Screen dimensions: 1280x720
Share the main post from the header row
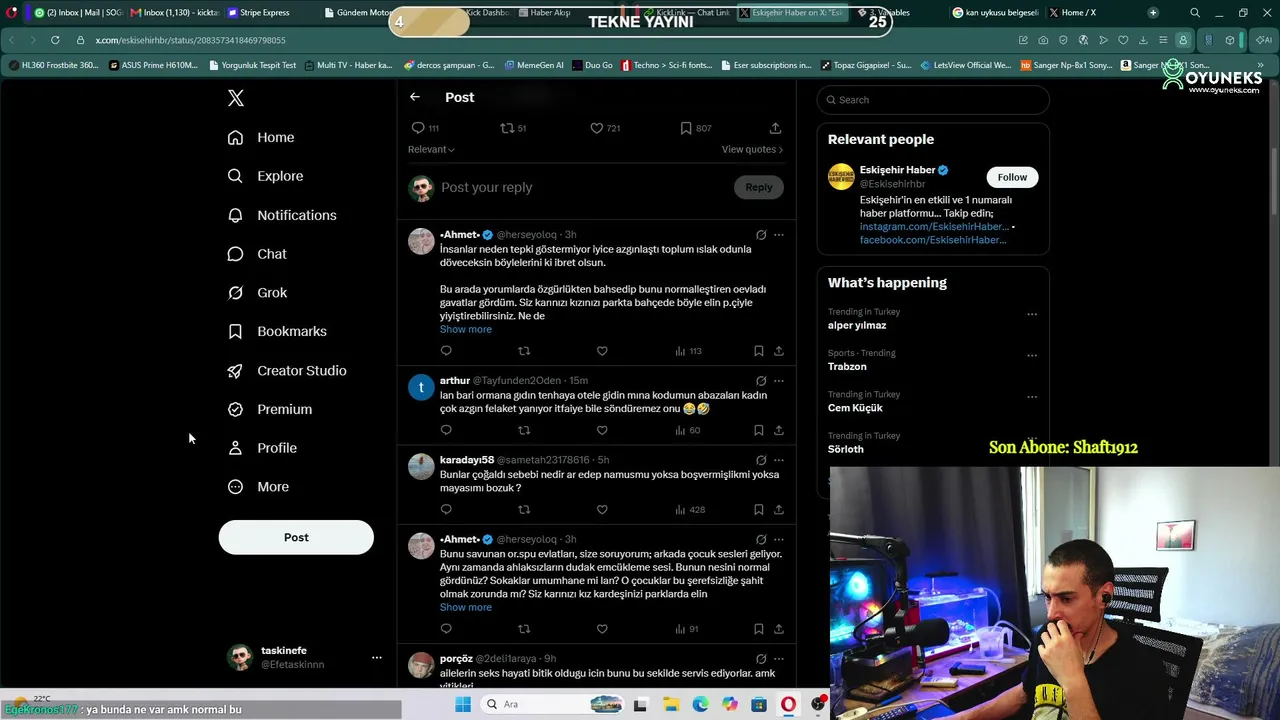(775, 128)
